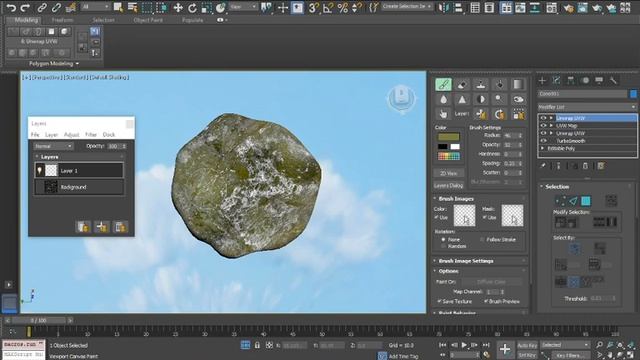Toggle visibility eye of UVW Map modifier

click(543, 126)
